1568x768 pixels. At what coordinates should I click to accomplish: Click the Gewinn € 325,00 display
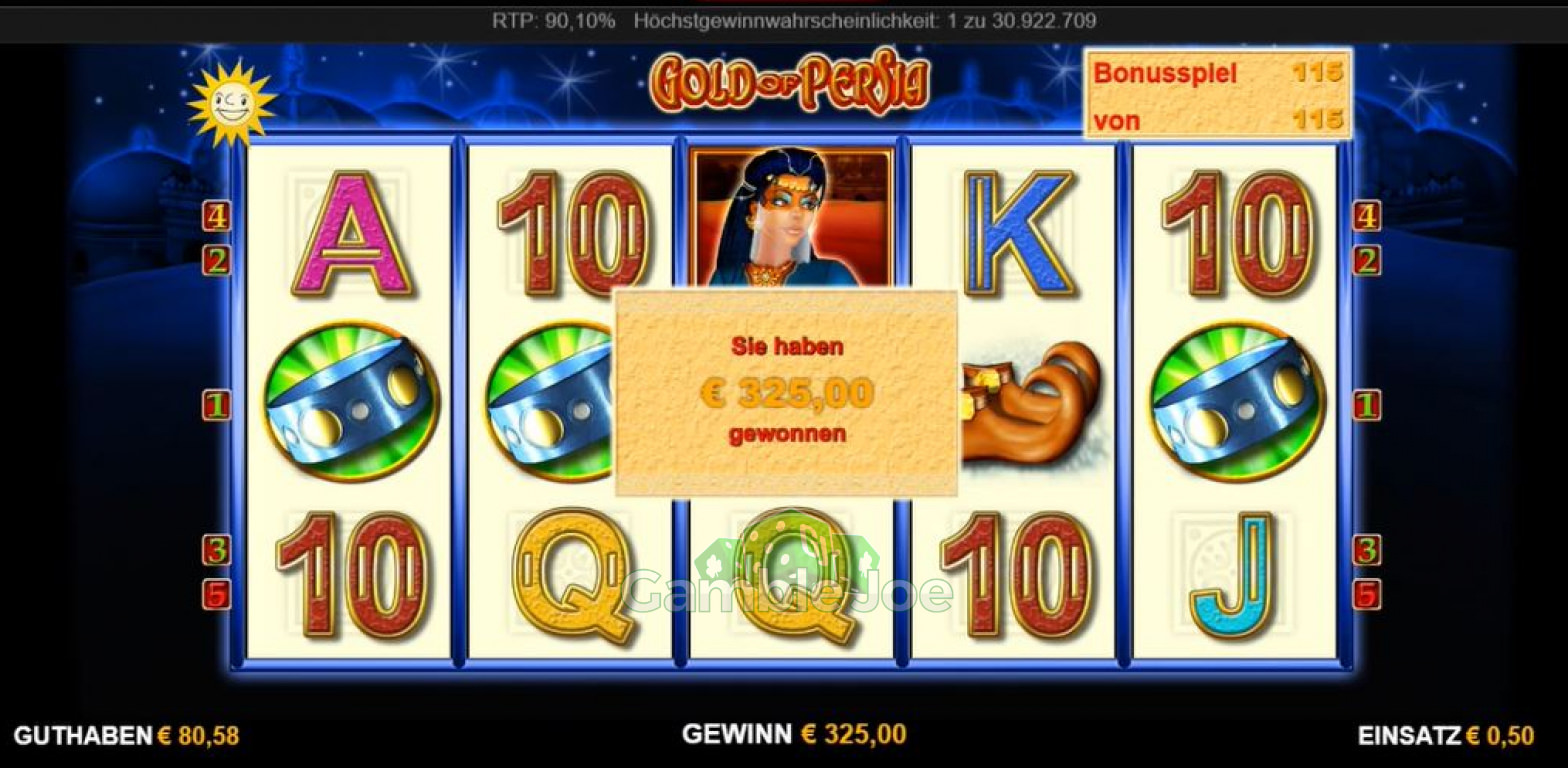(x=794, y=734)
